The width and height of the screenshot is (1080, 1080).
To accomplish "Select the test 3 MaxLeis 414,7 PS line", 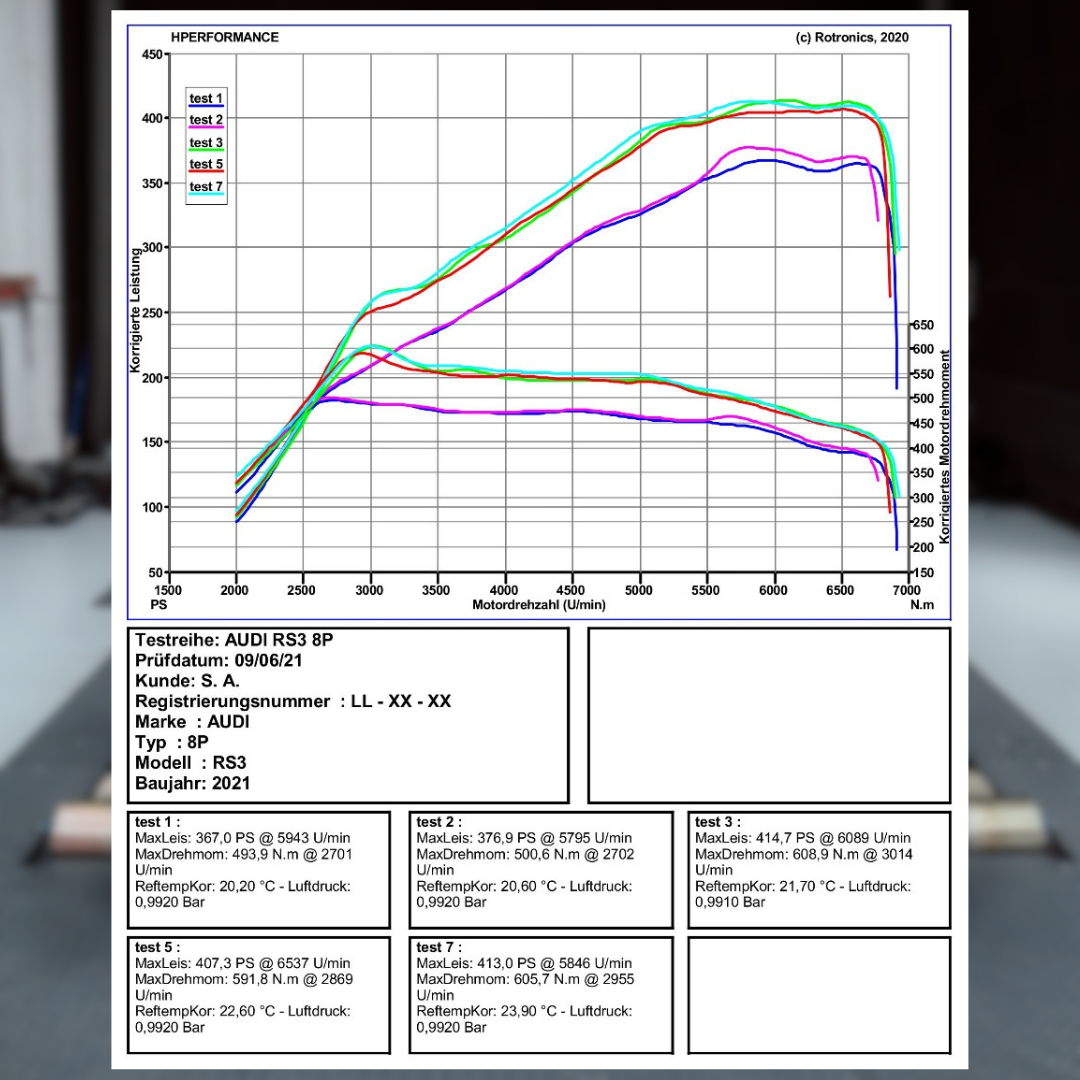I will 803,838.
